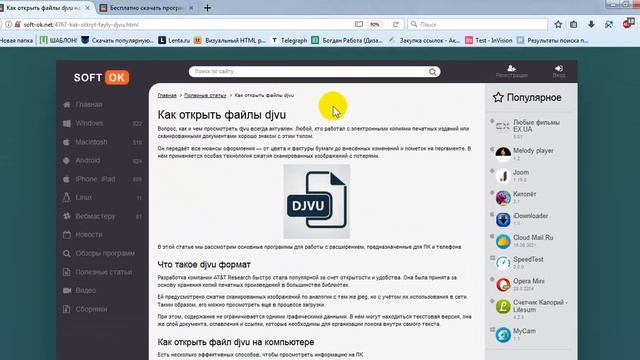Open the Cloud Mail.Ru link

coord(533,238)
